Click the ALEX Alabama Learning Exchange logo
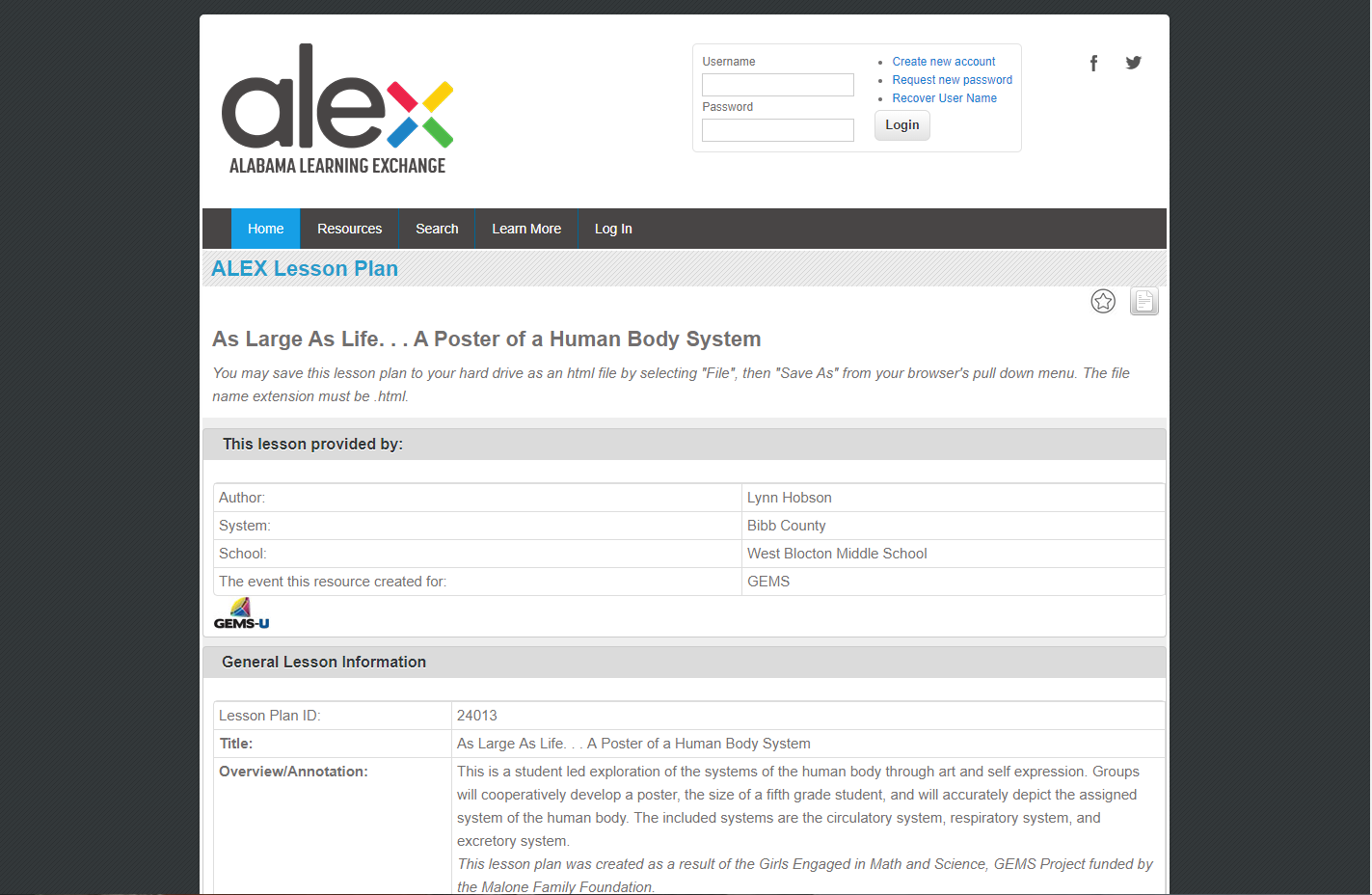This screenshot has height=895, width=1372. click(x=337, y=108)
